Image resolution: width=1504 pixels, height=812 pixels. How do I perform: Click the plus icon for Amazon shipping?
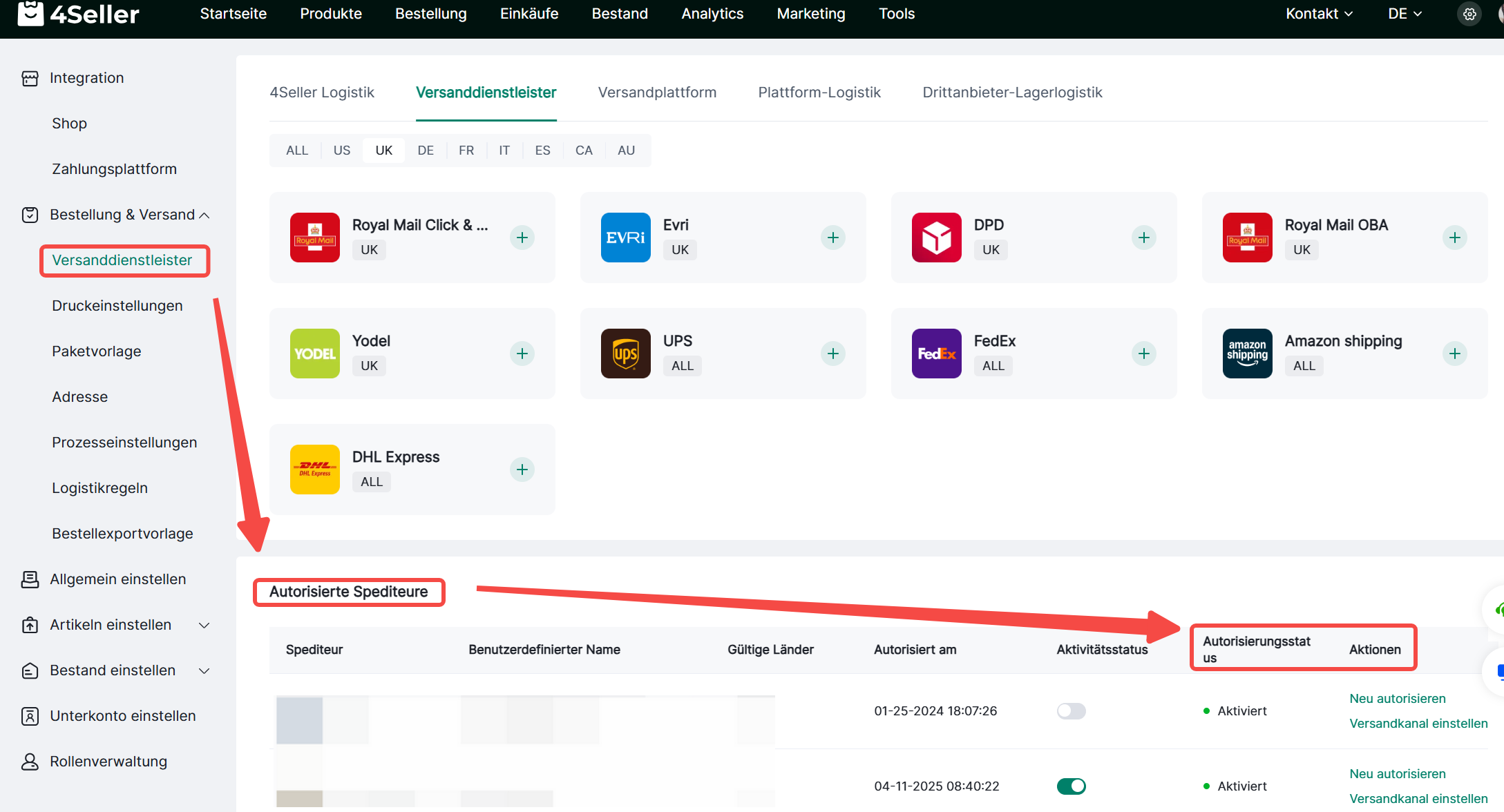click(1455, 354)
